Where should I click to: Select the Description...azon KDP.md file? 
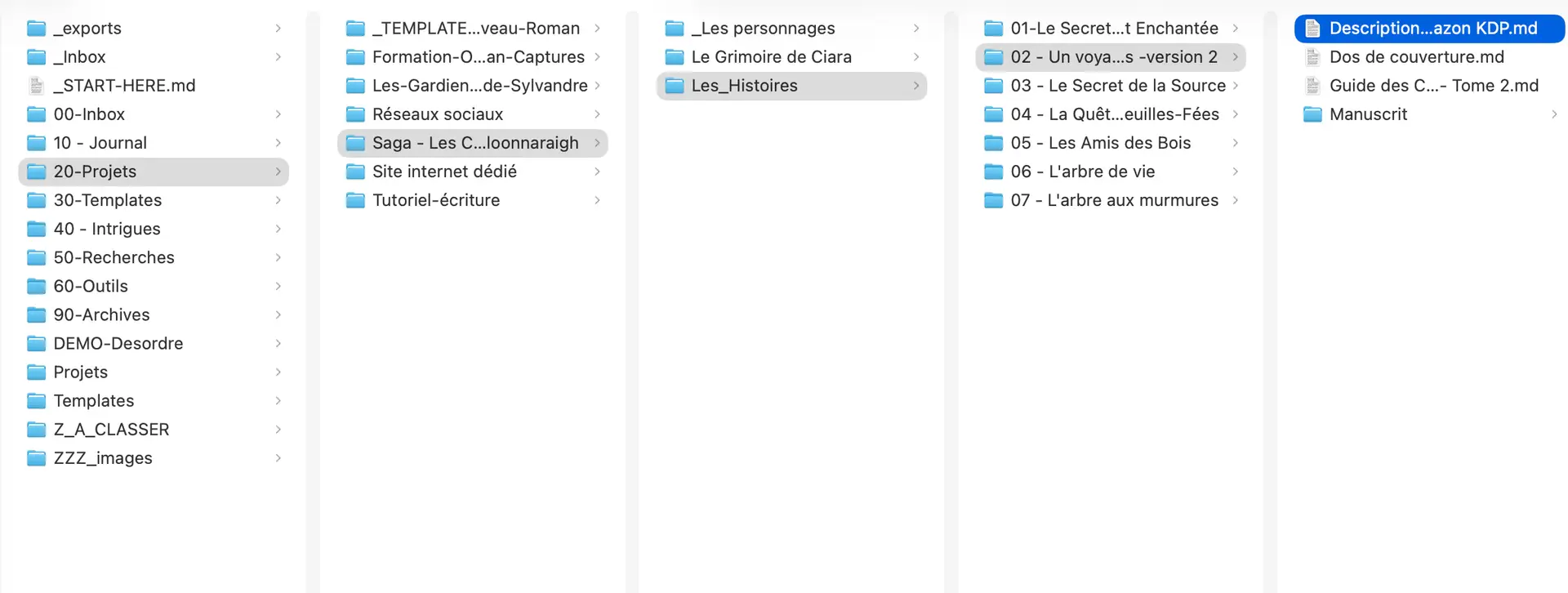[1432, 29]
